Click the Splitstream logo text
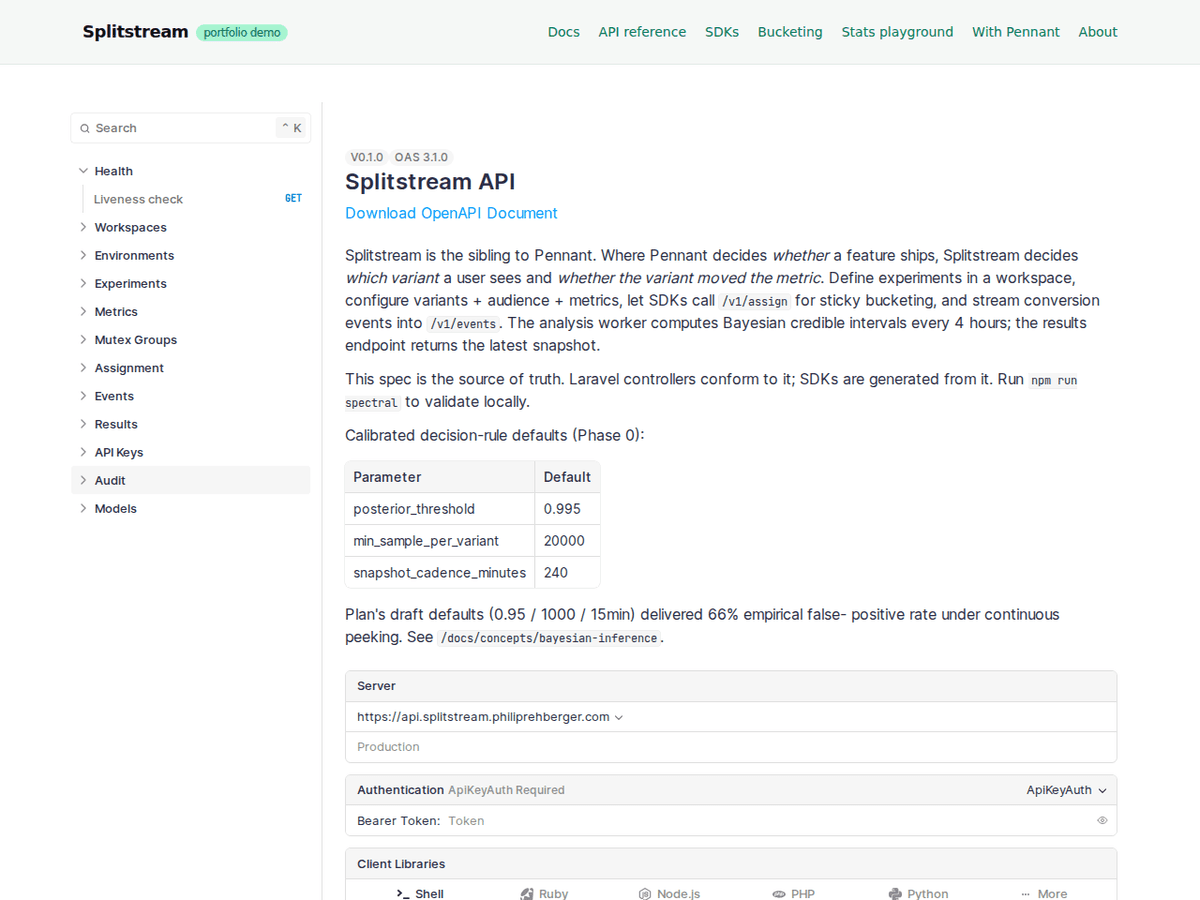 [x=135, y=32]
